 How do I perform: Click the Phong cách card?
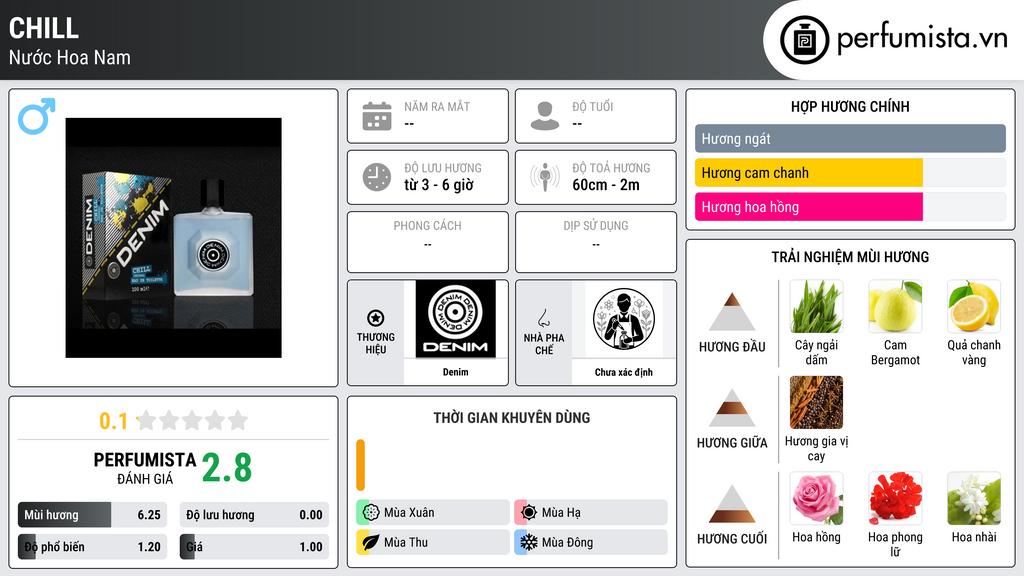pos(428,242)
